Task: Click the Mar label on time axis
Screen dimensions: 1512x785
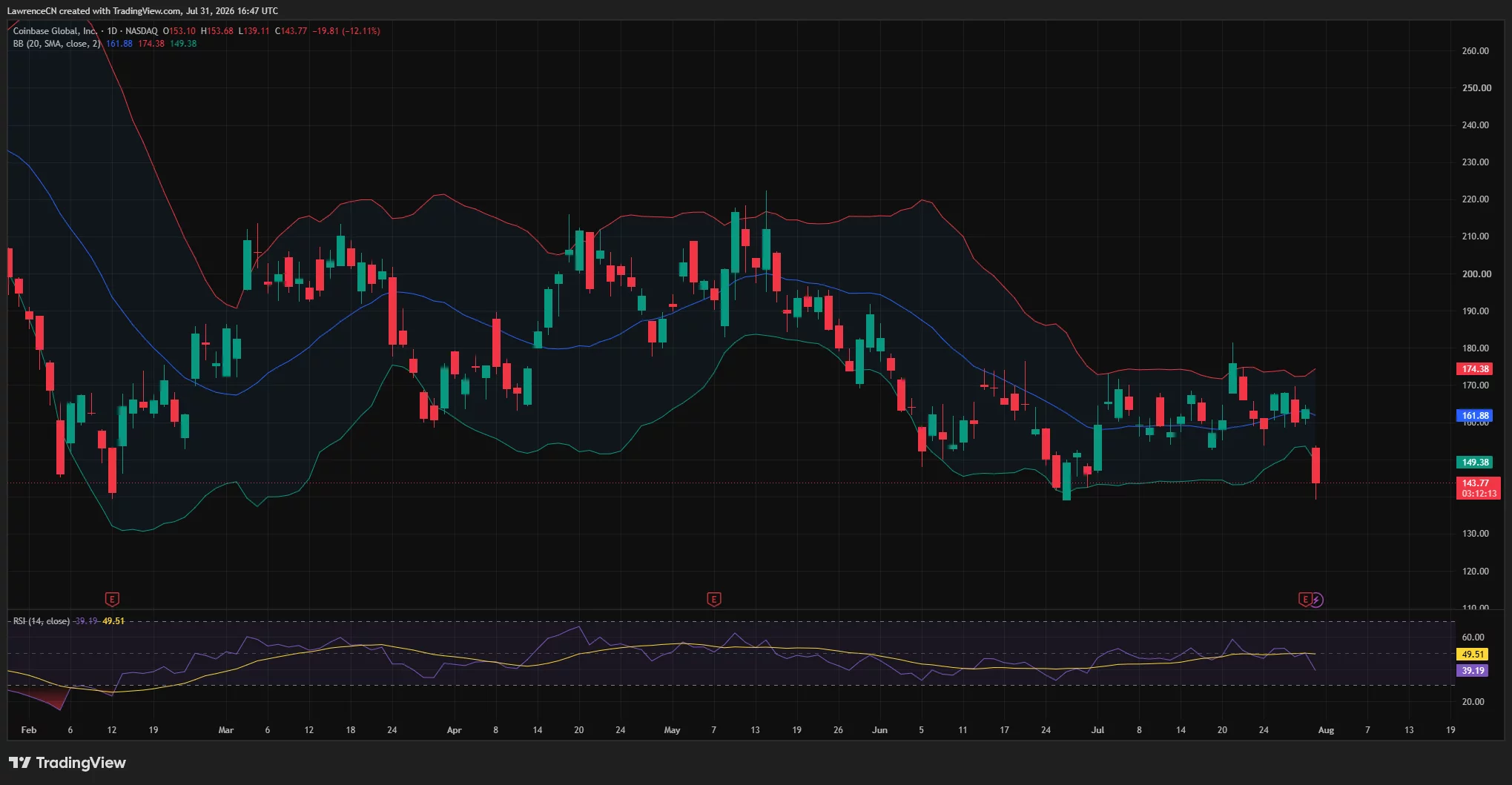Action: coord(226,730)
